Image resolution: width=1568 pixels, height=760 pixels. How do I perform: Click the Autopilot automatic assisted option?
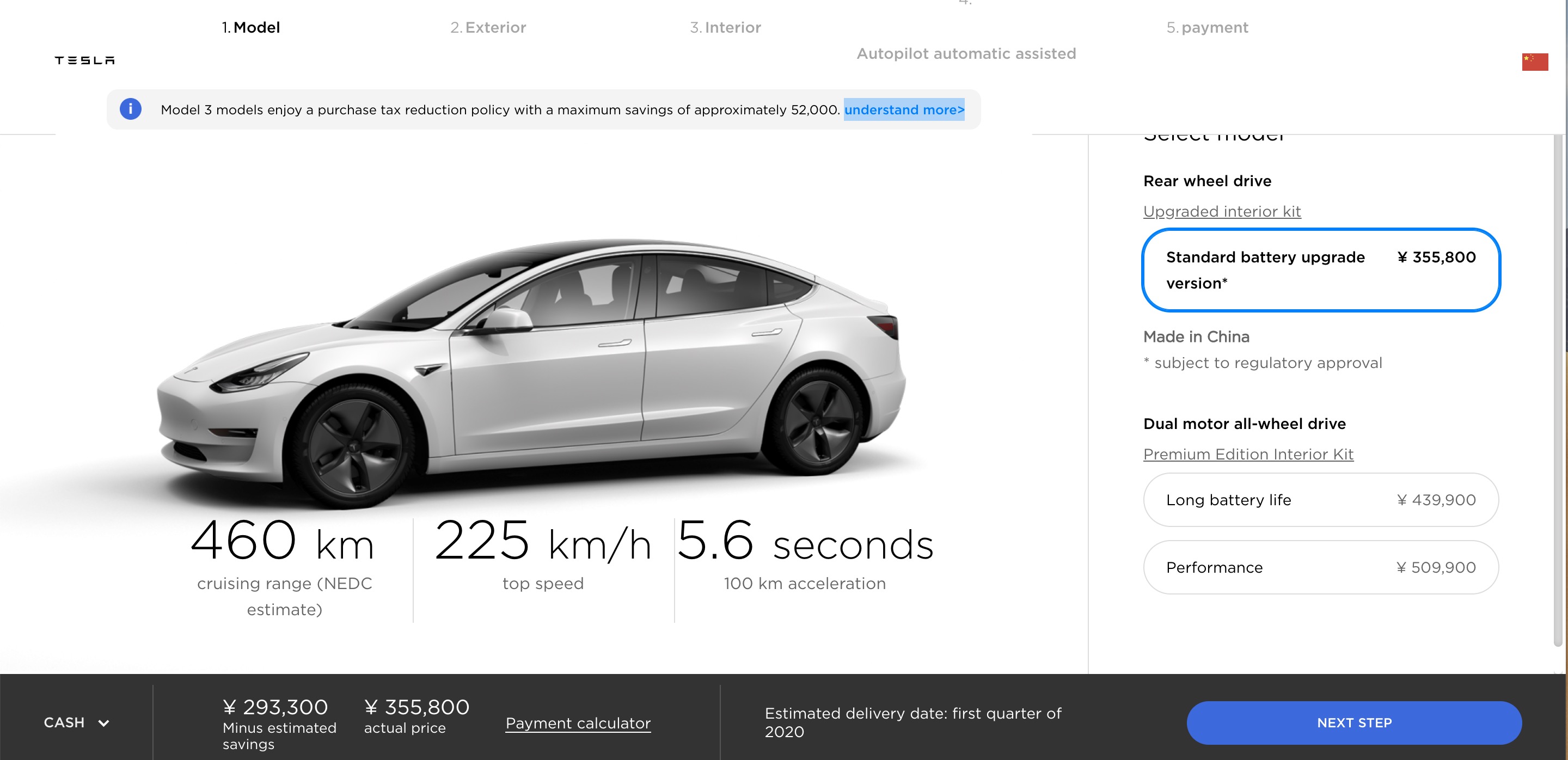point(965,53)
